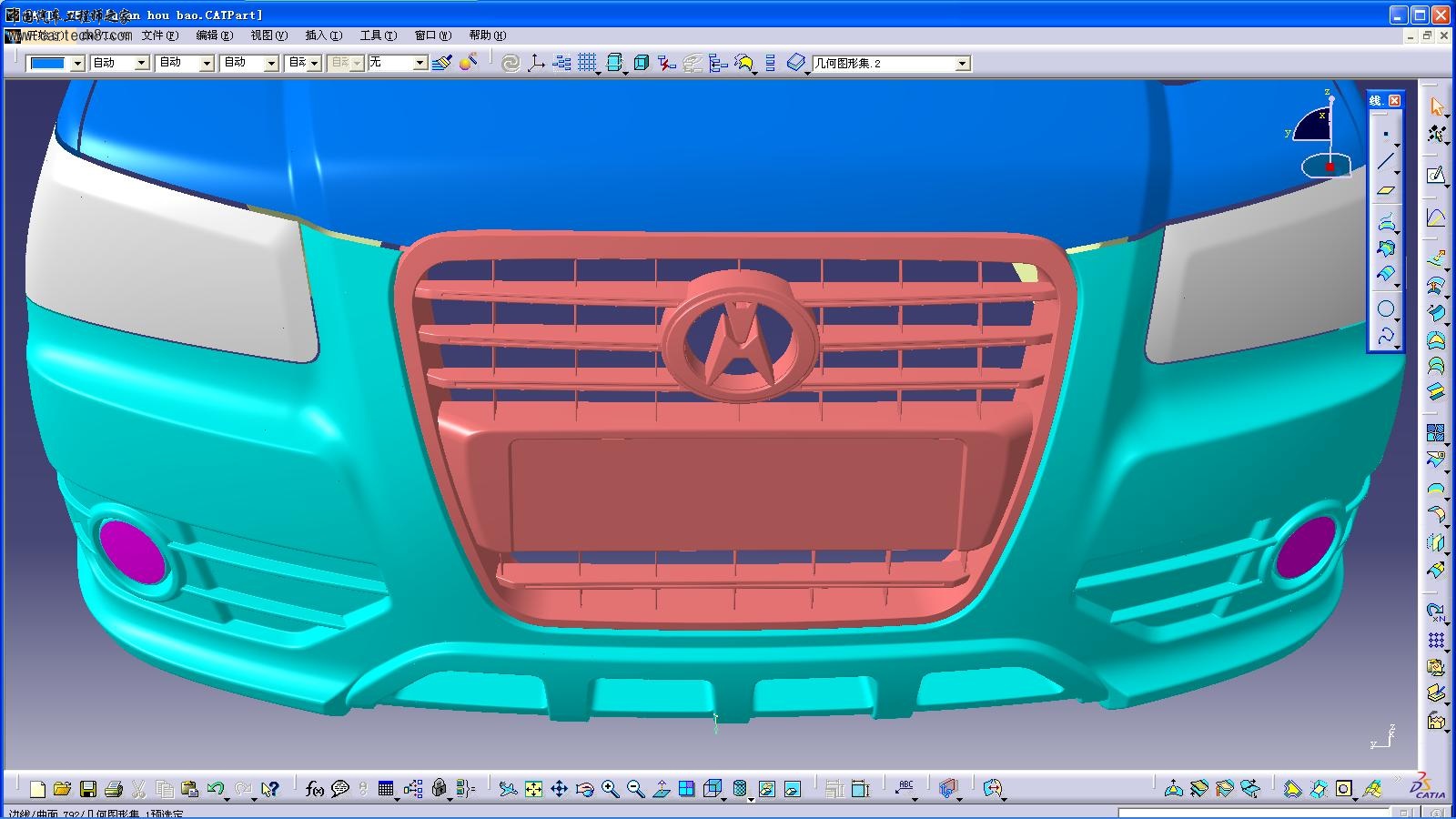Click the Fly Mode airplane icon
This screenshot has width=1456, height=819.
[508, 789]
